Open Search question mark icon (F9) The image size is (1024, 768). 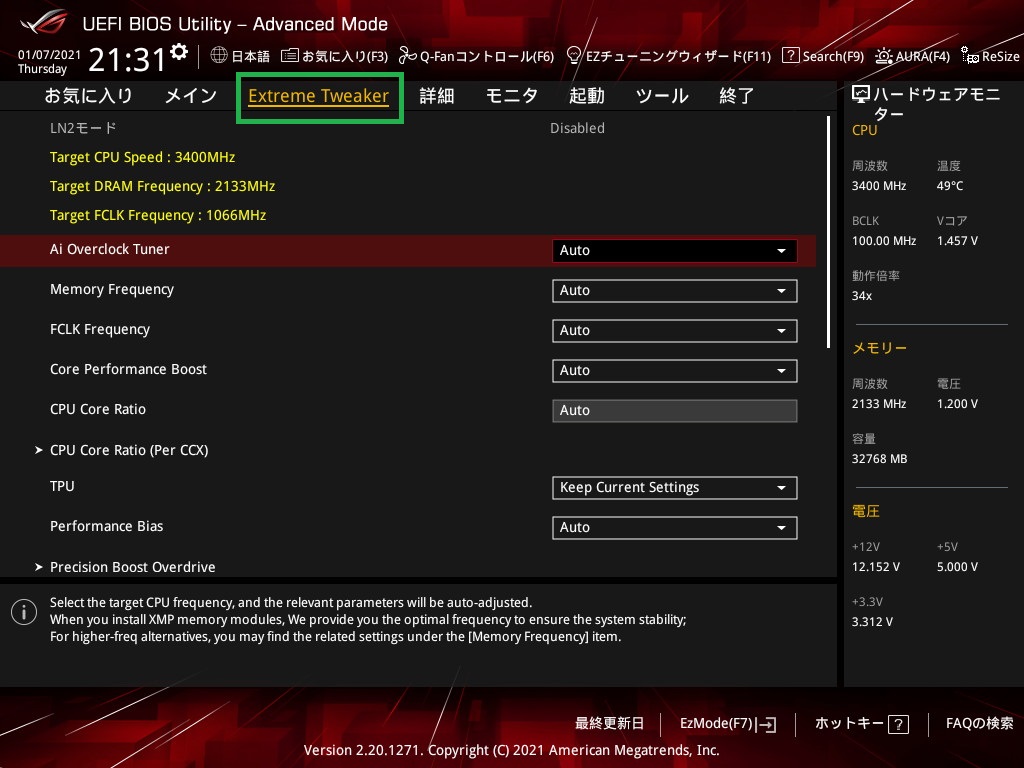tap(790, 56)
